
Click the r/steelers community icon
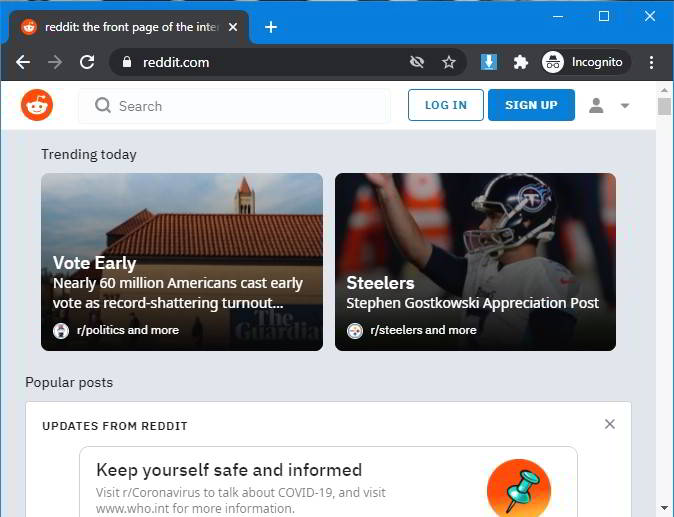pos(355,330)
